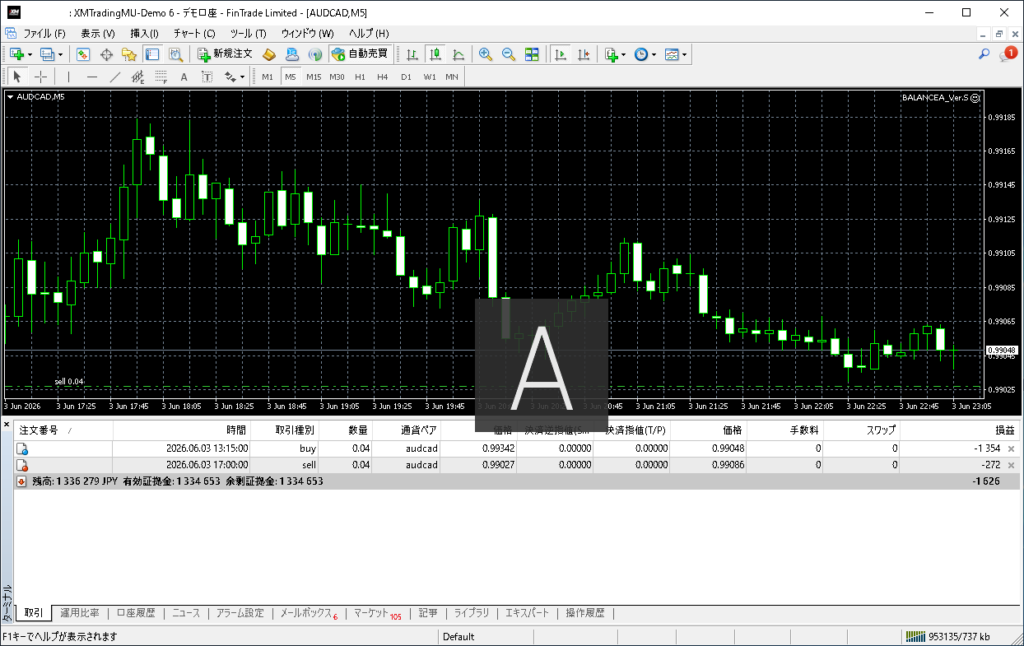1024x646 pixels.
Task: Switch to the エキスパート tab
Action: [527, 613]
